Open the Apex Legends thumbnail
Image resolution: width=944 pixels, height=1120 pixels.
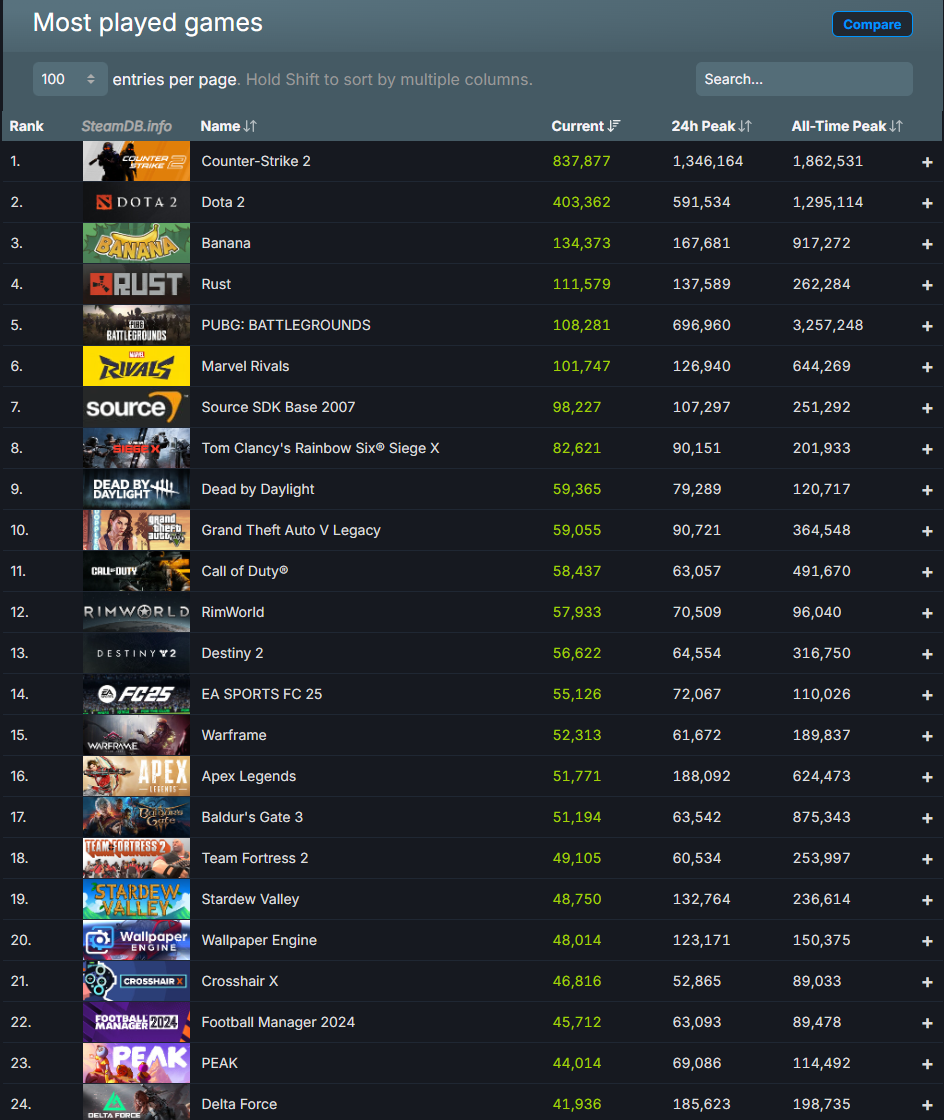pyautogui.click(x=136, y=776)
